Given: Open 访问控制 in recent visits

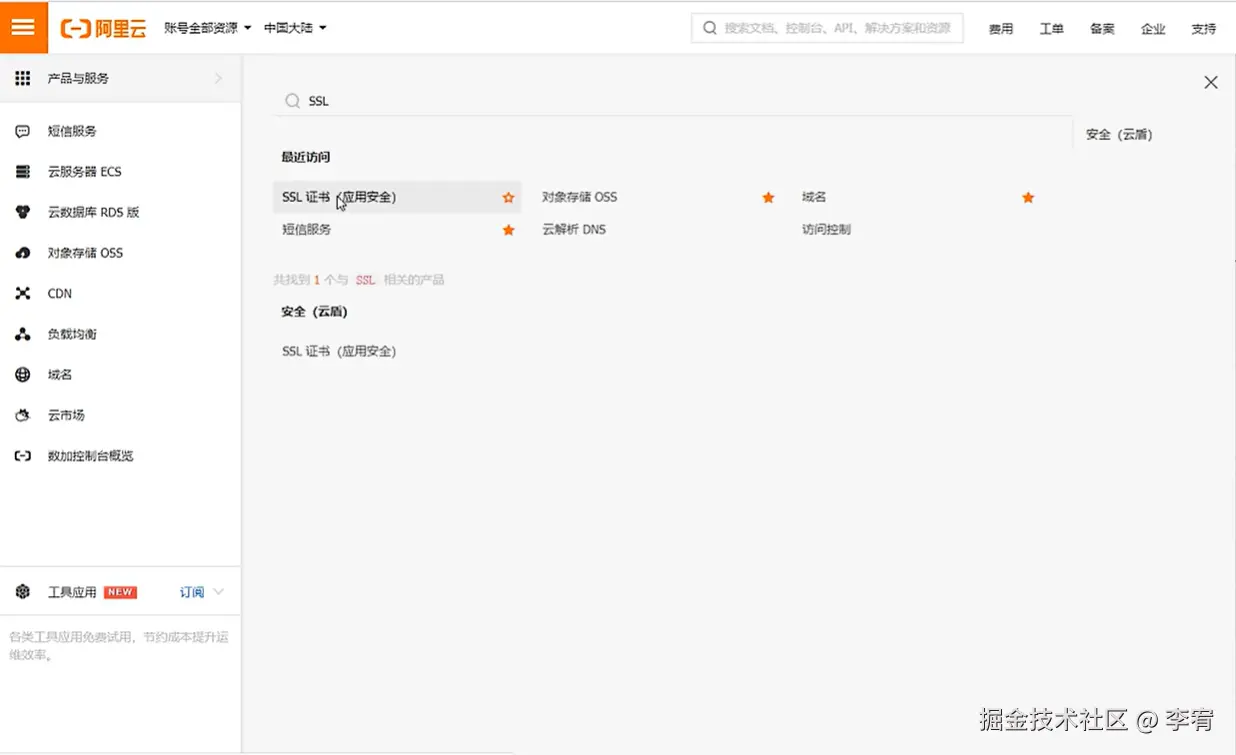Looking at the screenshot, I should (x=826, y=229).
